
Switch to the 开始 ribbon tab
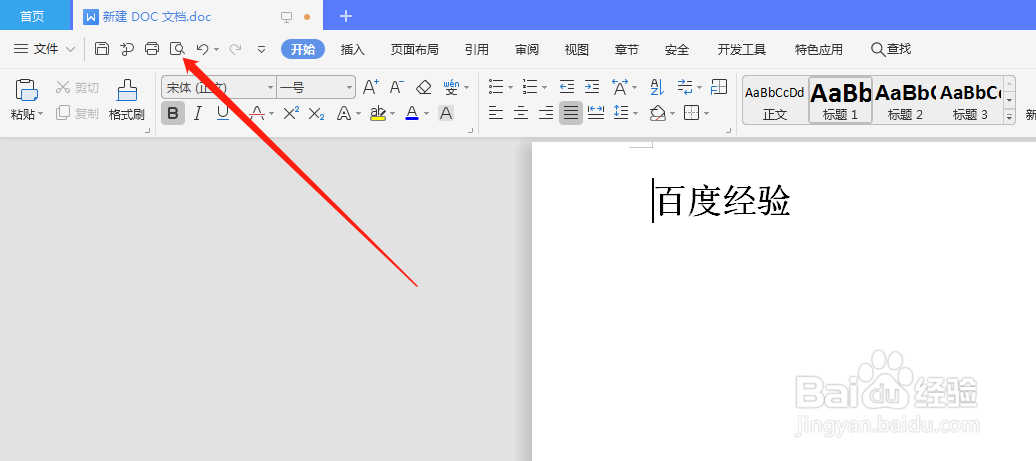303,49
